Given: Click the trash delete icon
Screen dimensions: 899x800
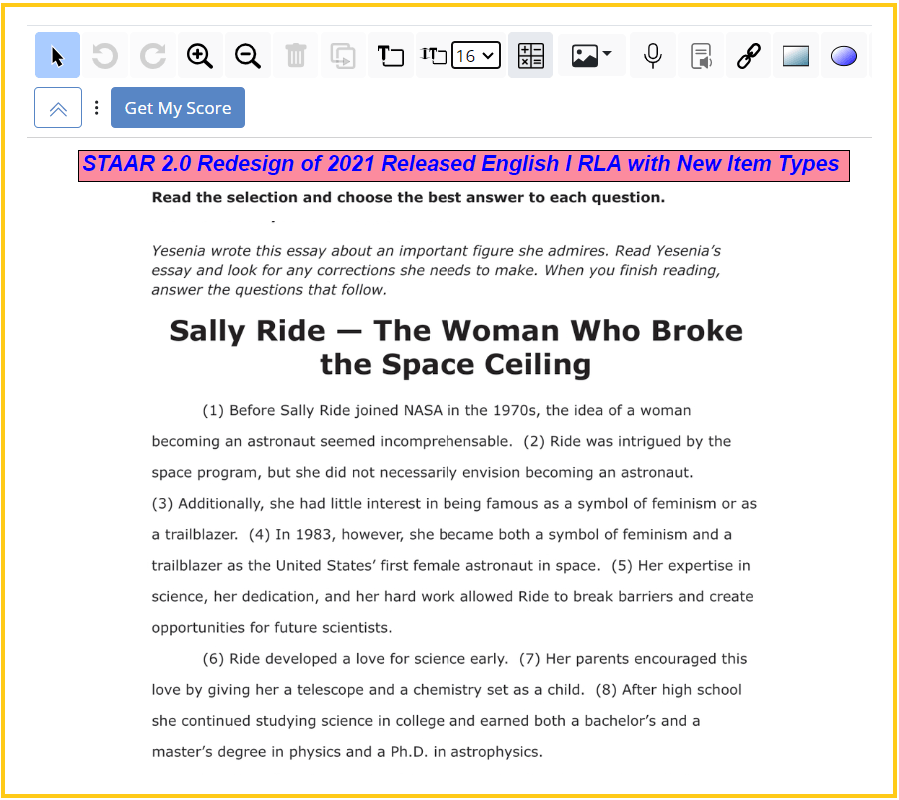Looking at the screenshot, I should tap(296, 56).
